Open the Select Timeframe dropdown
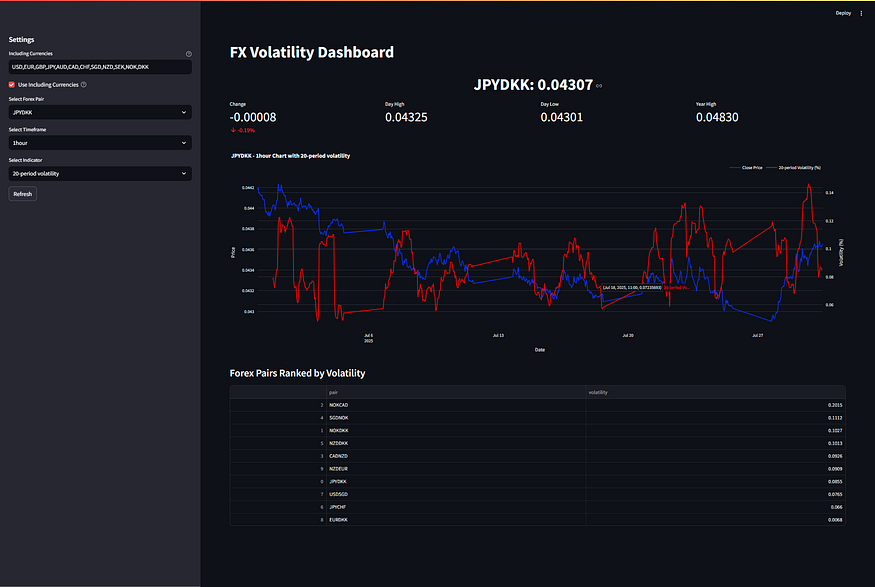The width and height of the screenshot is (875, 587). [100, 143]
